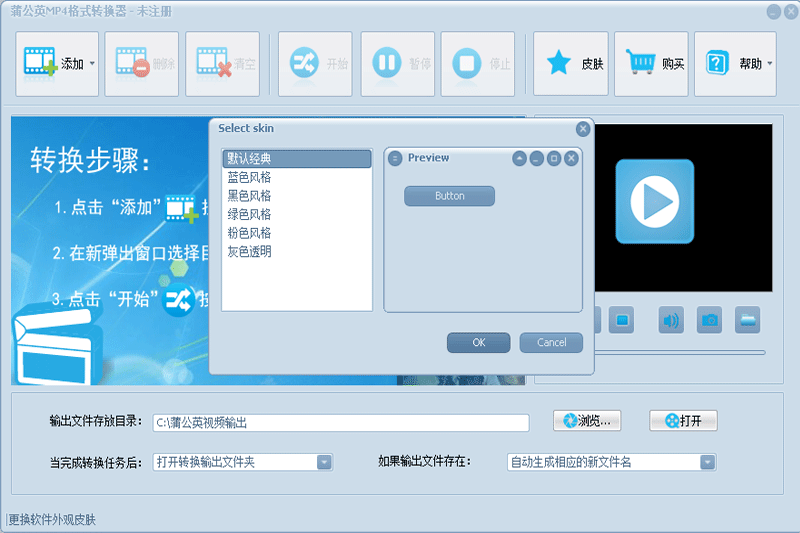Viewport: 800px width, 533px height.
Task: Open the 购买 (Buy) shopping cart button
Action: click(651, 64)
